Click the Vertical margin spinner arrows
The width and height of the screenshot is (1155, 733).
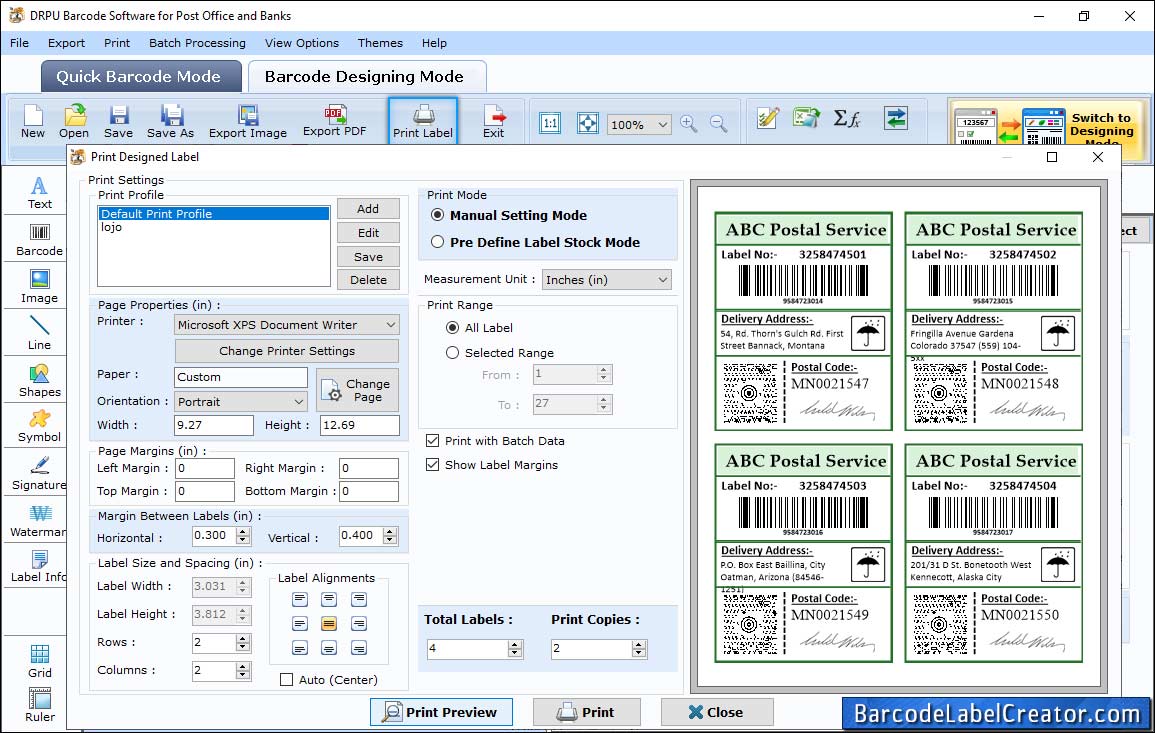click(x=390, y=536)
